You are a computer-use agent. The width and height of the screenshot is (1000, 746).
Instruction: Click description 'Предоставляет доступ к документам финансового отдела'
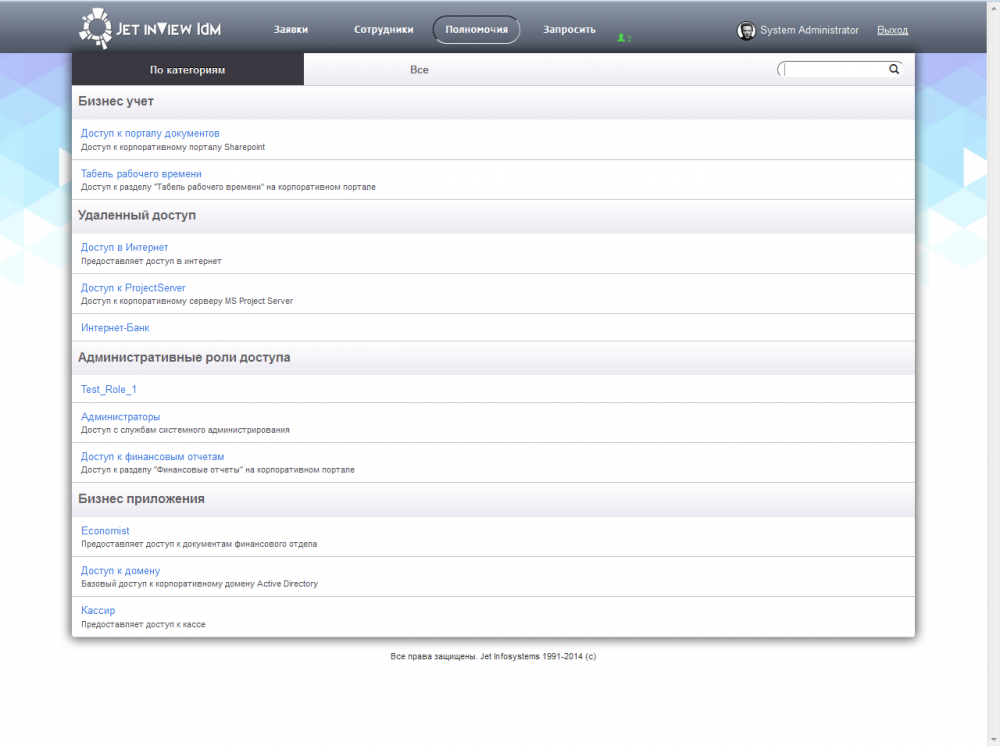[x=199, y=545]
